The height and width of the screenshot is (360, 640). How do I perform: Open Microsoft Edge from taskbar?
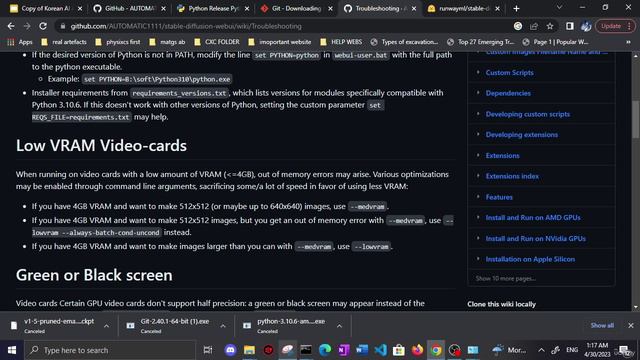click(x=325, y=350)
